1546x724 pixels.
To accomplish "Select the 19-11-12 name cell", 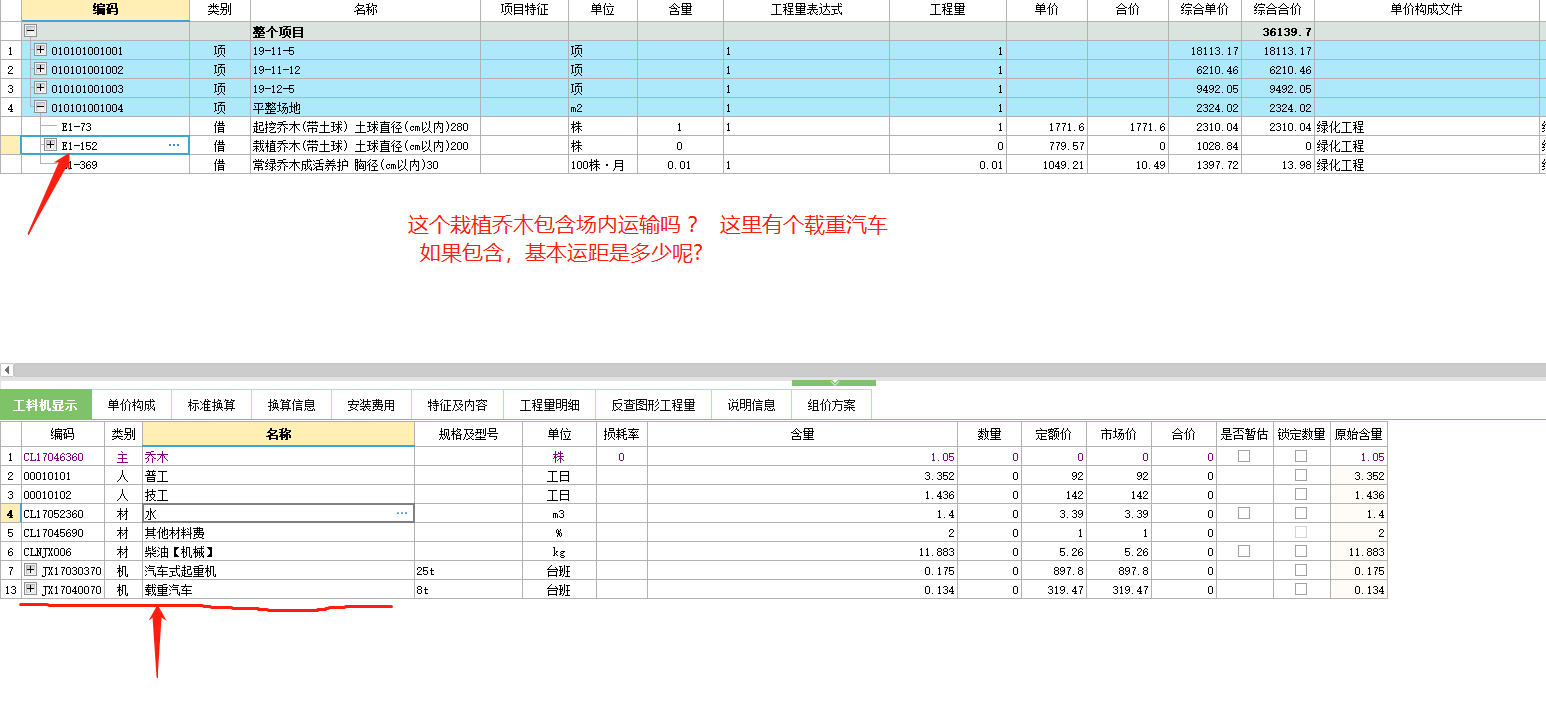I will click(x=365, y=70).
